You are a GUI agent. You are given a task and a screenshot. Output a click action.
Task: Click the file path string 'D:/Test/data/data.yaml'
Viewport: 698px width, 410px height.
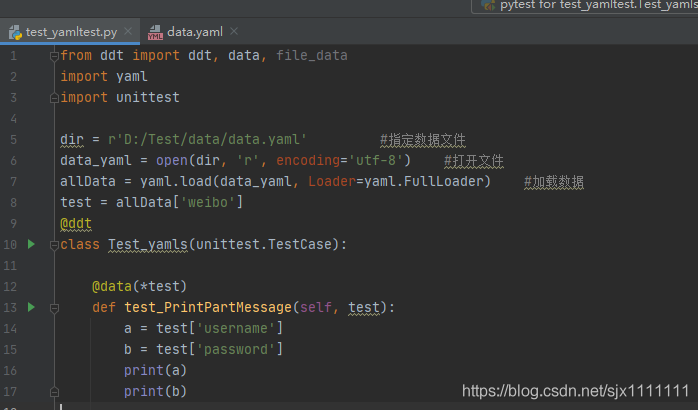coord(207,139)
